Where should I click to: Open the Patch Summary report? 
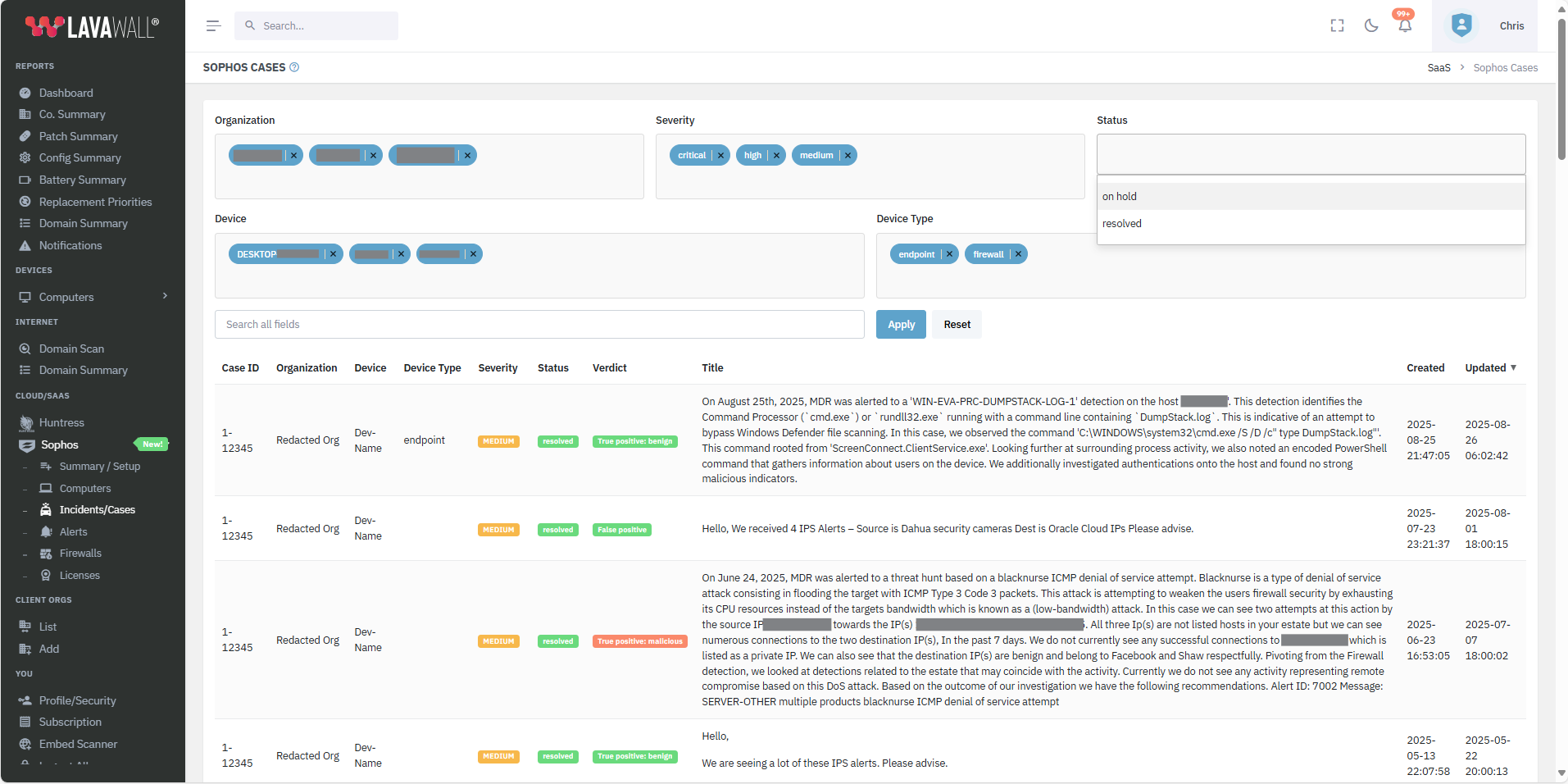78,136
